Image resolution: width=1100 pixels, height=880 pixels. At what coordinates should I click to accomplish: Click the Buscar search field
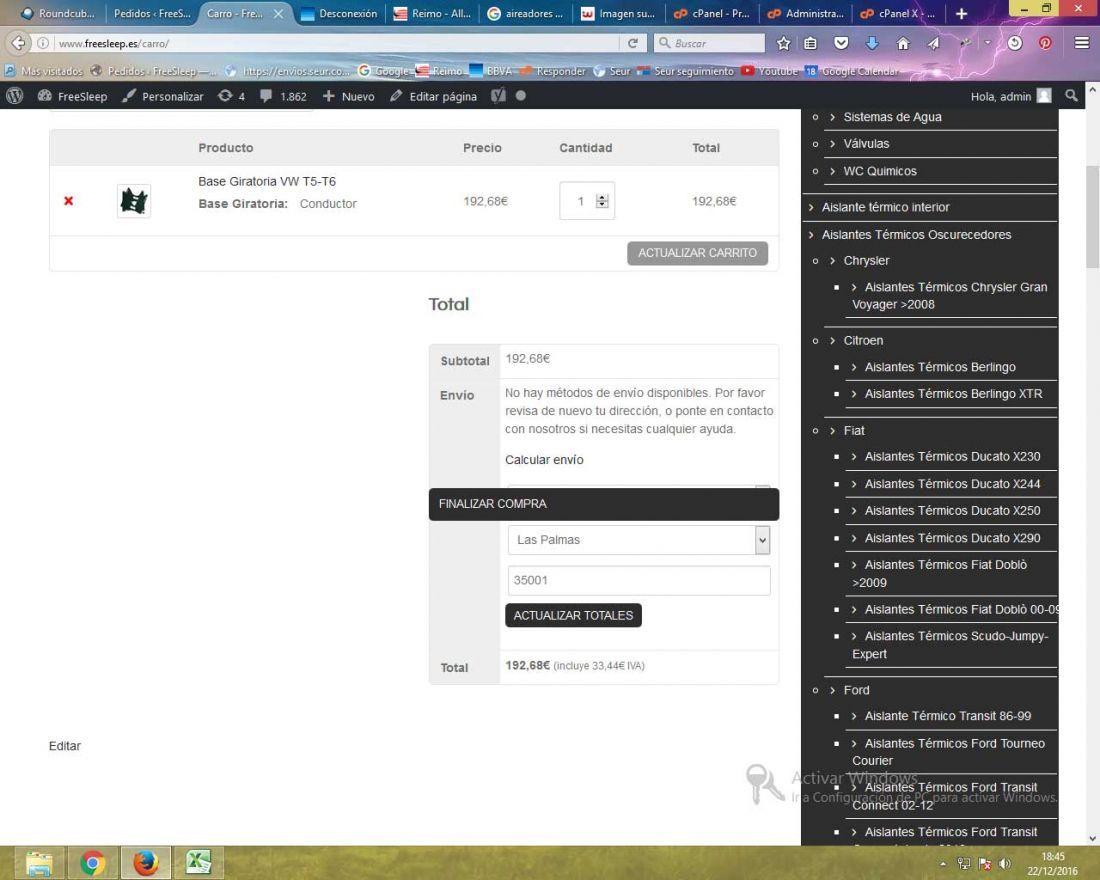(709, 44)
